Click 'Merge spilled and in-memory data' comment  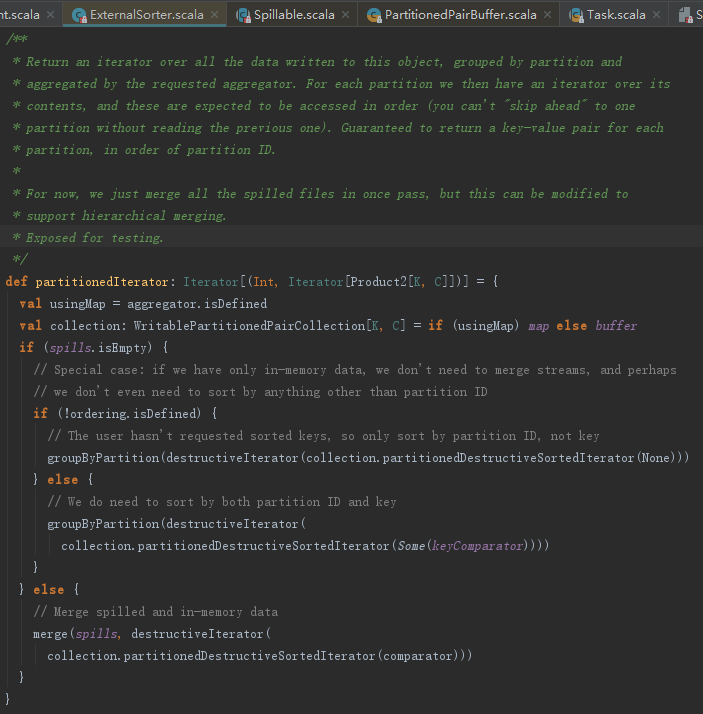(x=155, y=612)
